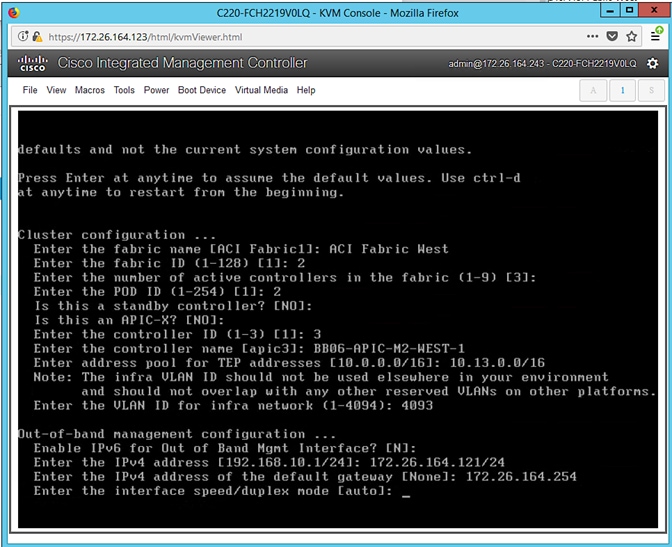Toggle the 1 num lock indicator button
The image size is (672, 547).
click(622, 90)
